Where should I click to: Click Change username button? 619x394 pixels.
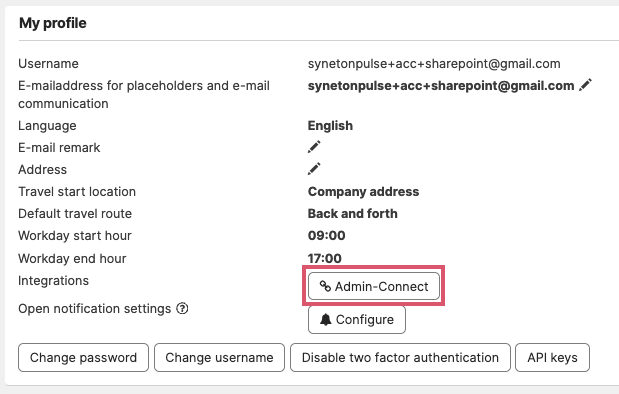(x=219, y=358)
